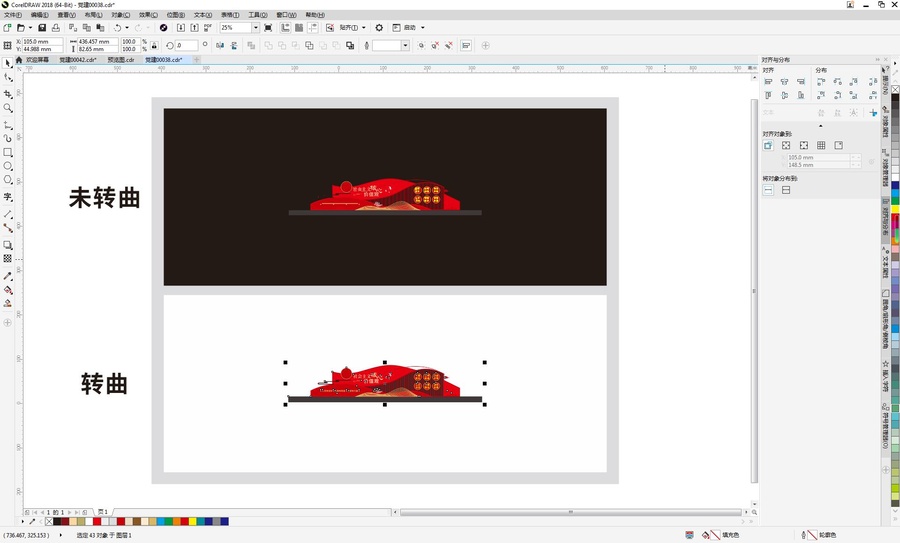Expand status bar info flyout arrow
Image resolution: width=900 pixels, height=543 pixels.
click(60, 535)
